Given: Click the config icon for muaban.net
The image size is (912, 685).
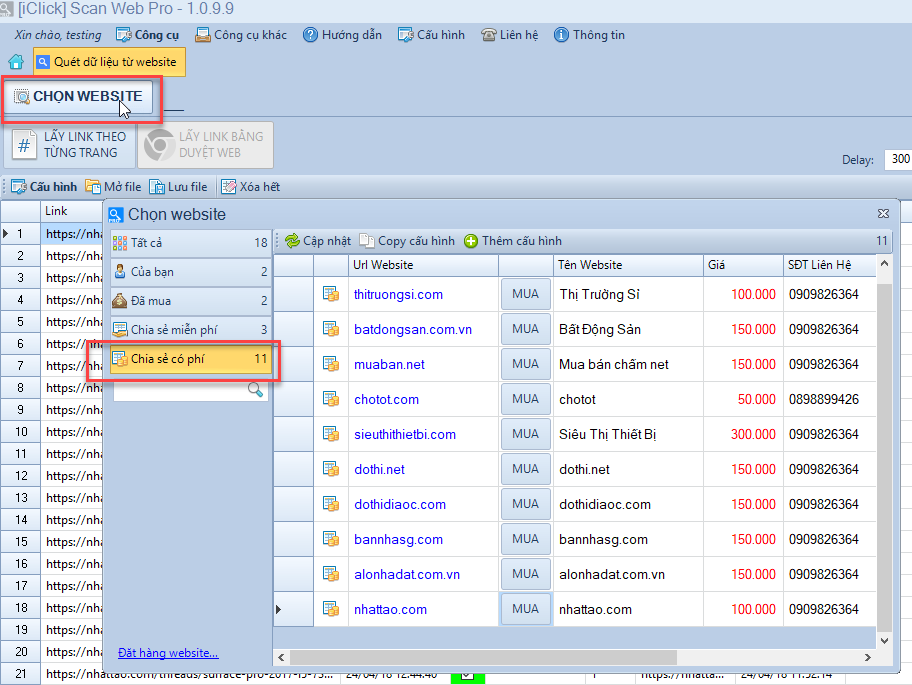Looking at the screenshot, I should pyautogui.click(x=331, y=364).
